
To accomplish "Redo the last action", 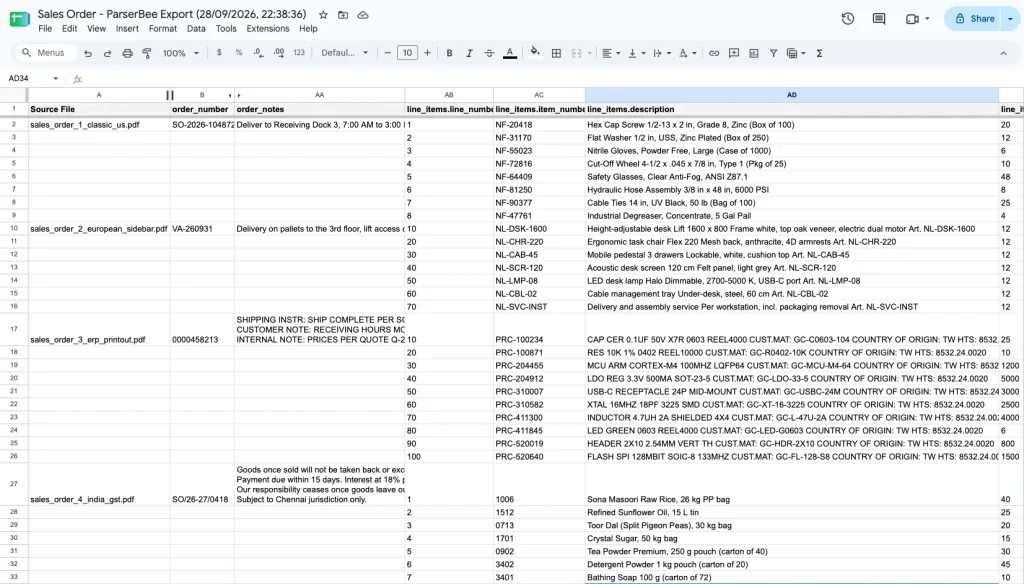I will point(107,53).
